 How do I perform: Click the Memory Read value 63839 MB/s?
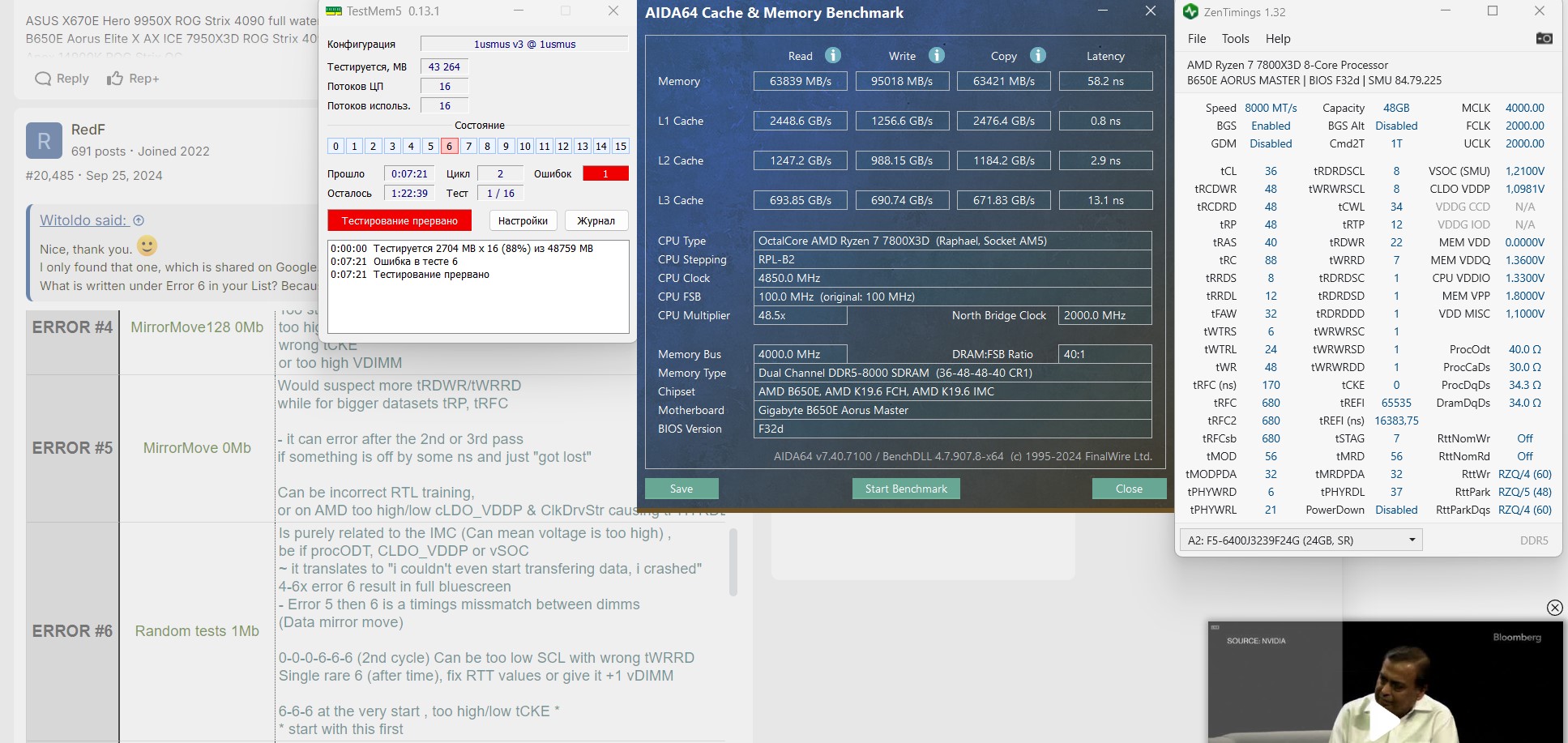point(801,81)
